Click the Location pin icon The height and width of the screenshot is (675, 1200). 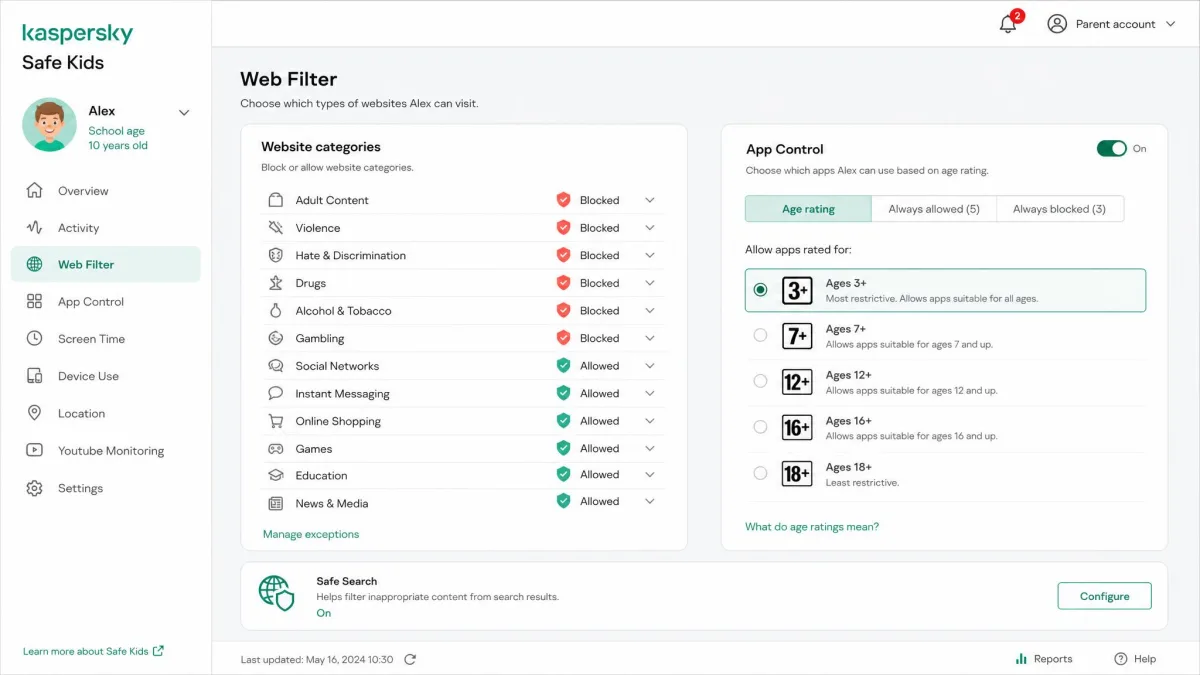(x=35, y=413)
